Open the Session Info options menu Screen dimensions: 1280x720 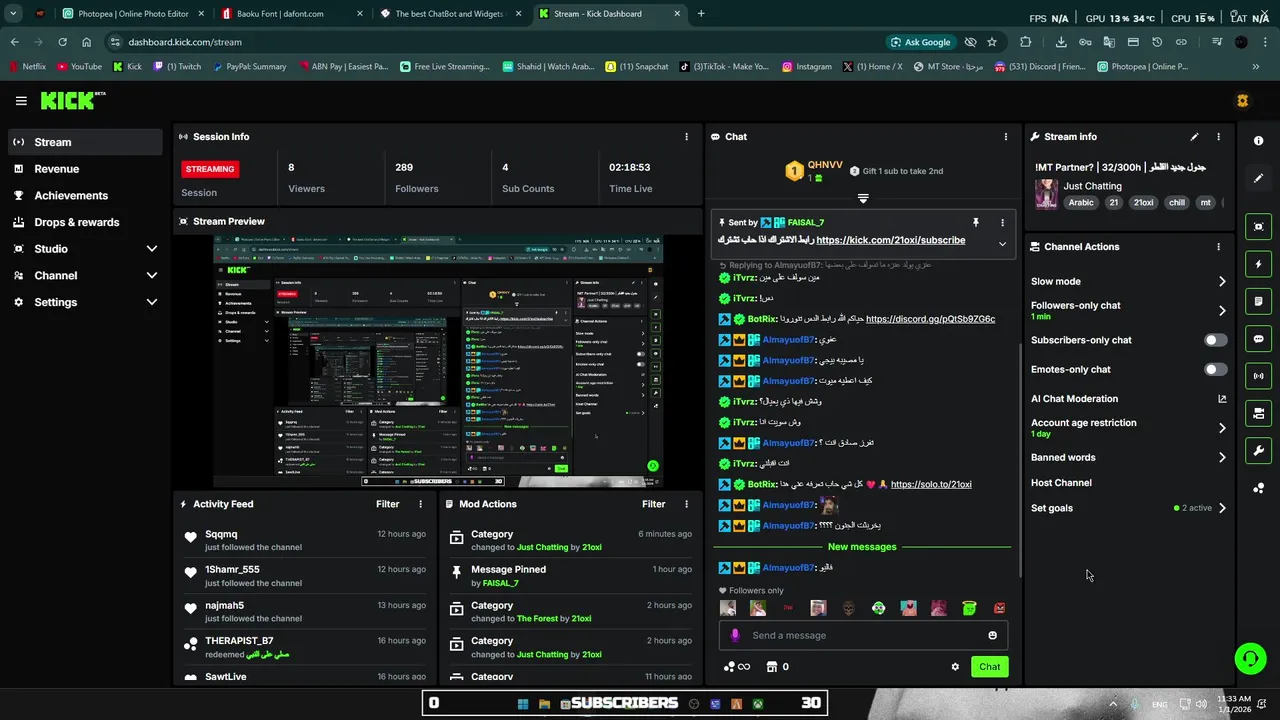pos(686,137)
